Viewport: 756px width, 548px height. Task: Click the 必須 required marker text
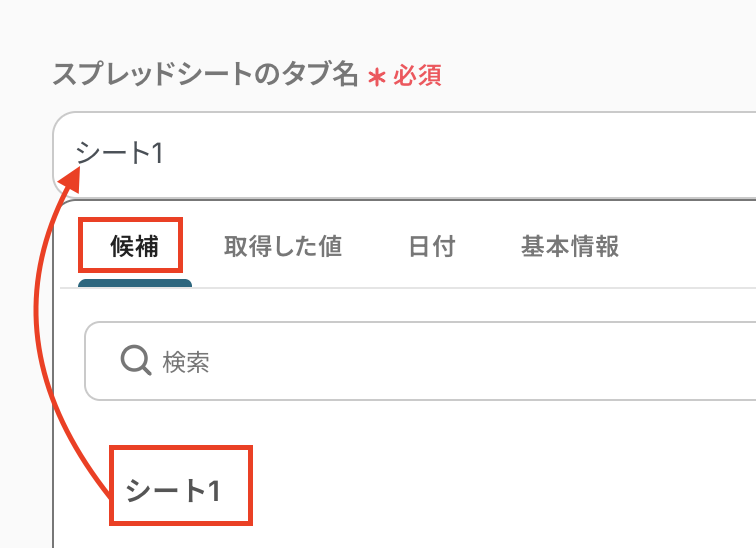coord(417,76)
